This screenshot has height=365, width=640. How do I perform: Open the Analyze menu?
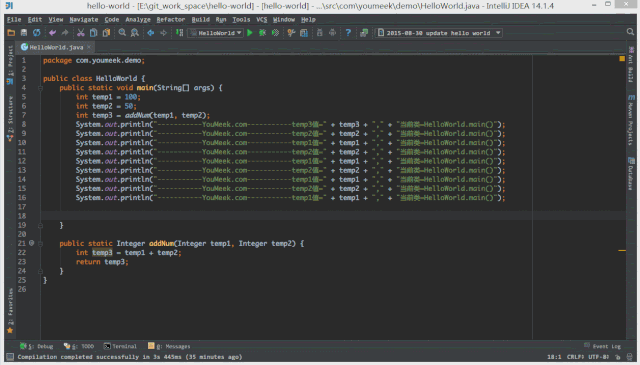coord(138,20)
